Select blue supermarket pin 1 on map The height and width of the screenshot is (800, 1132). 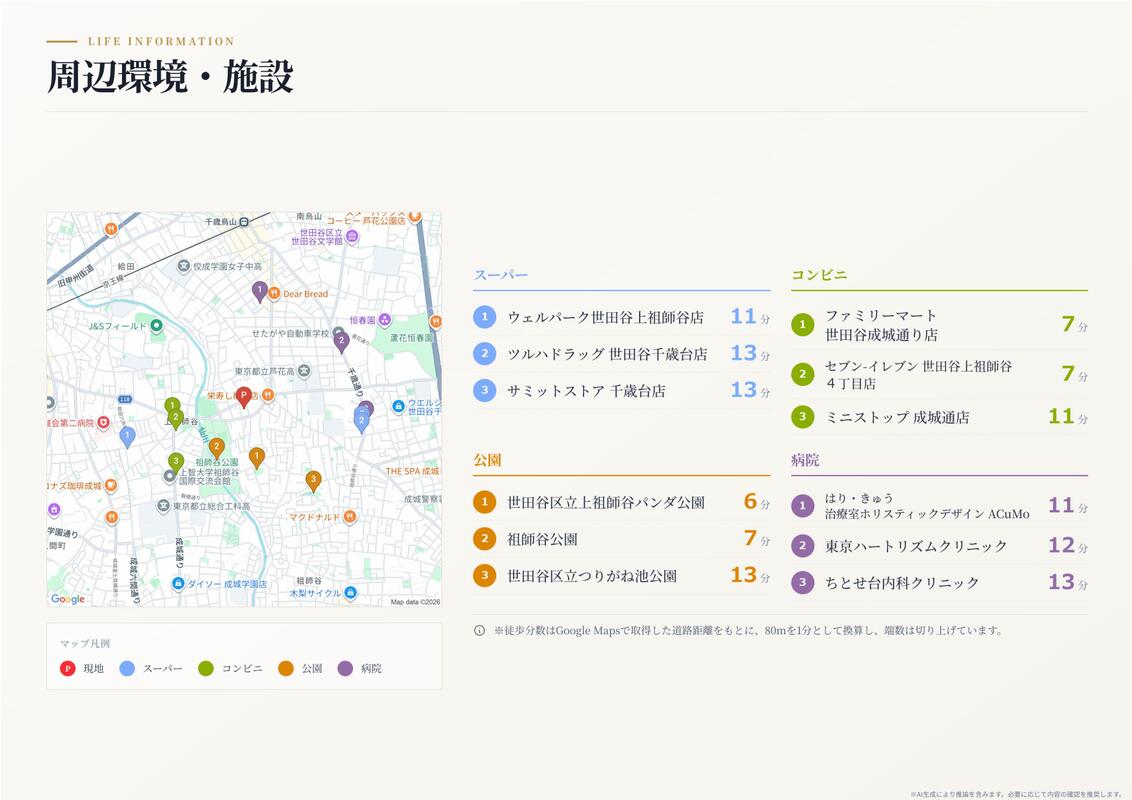pyautogui.click(x=127, y=437)
